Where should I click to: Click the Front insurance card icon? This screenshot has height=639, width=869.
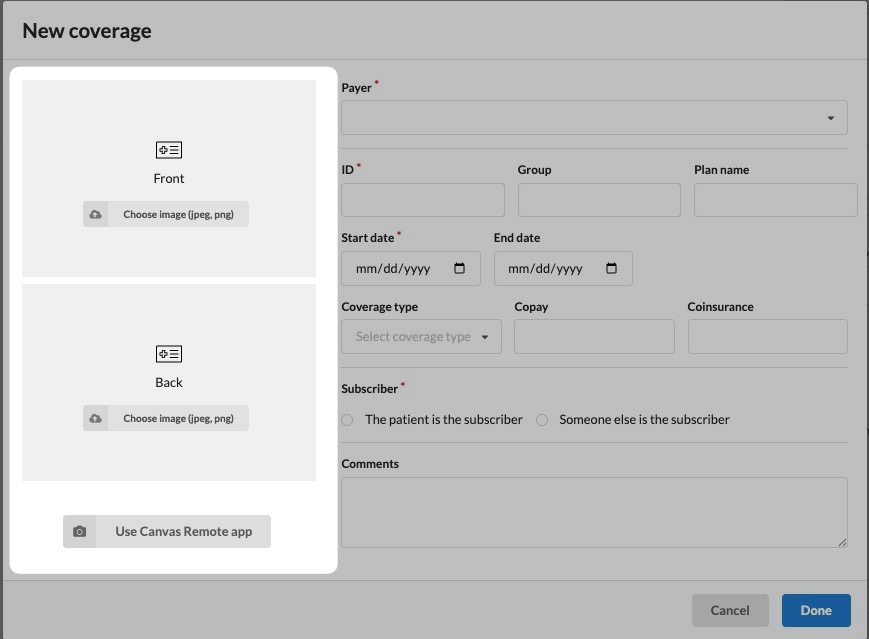pos(169,150)
